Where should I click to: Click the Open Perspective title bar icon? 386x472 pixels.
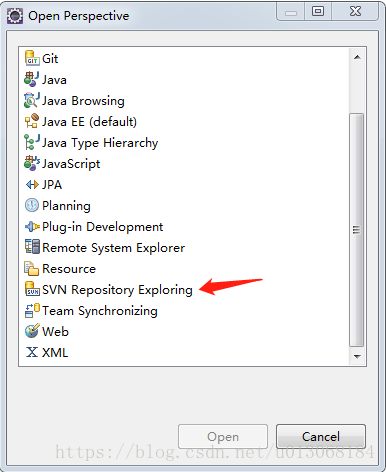[15, 16]
